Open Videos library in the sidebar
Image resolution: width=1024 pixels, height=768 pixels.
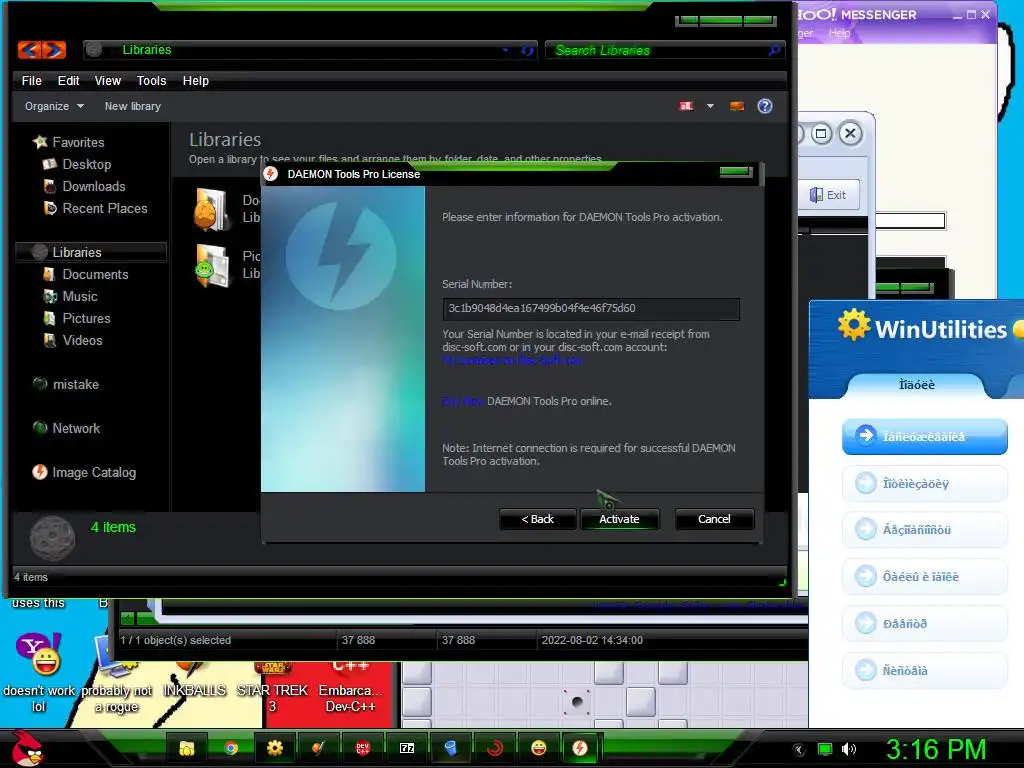tap(82, 341)
